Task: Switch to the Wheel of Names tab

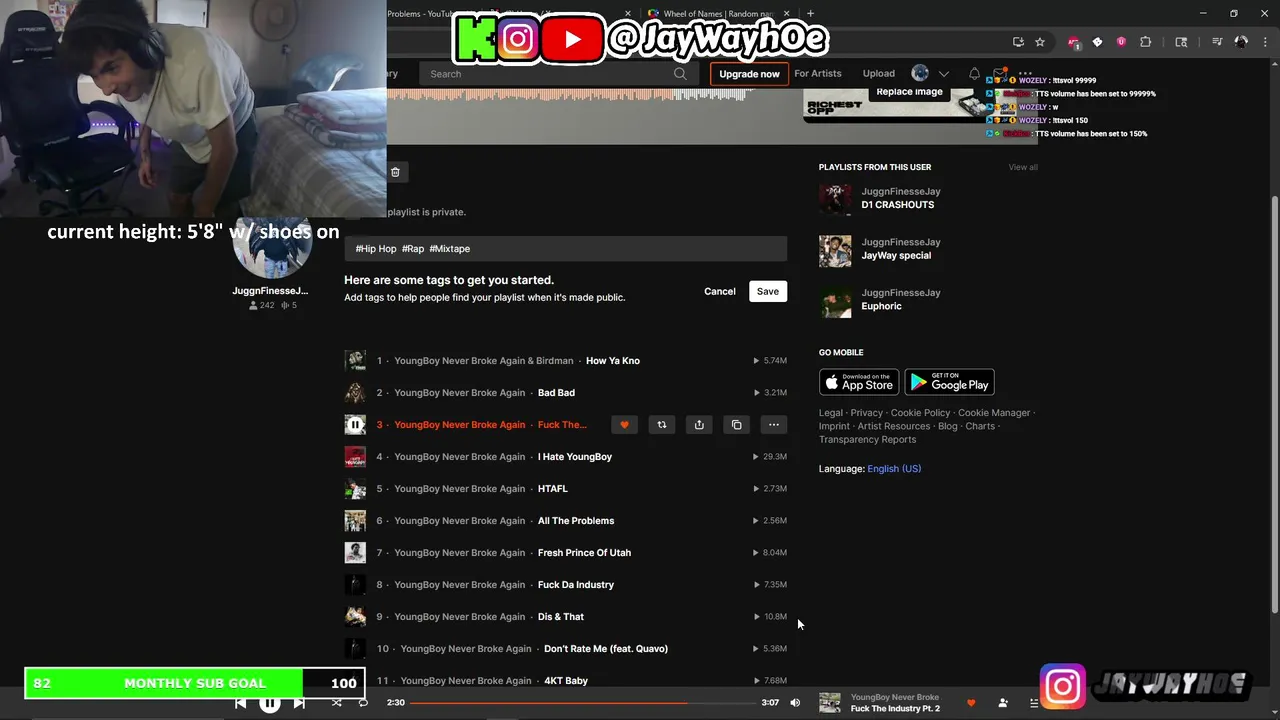Action: tap(718, 14)
